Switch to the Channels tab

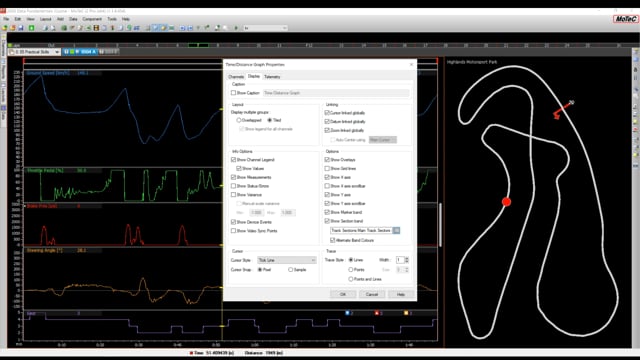coord(236,77)
